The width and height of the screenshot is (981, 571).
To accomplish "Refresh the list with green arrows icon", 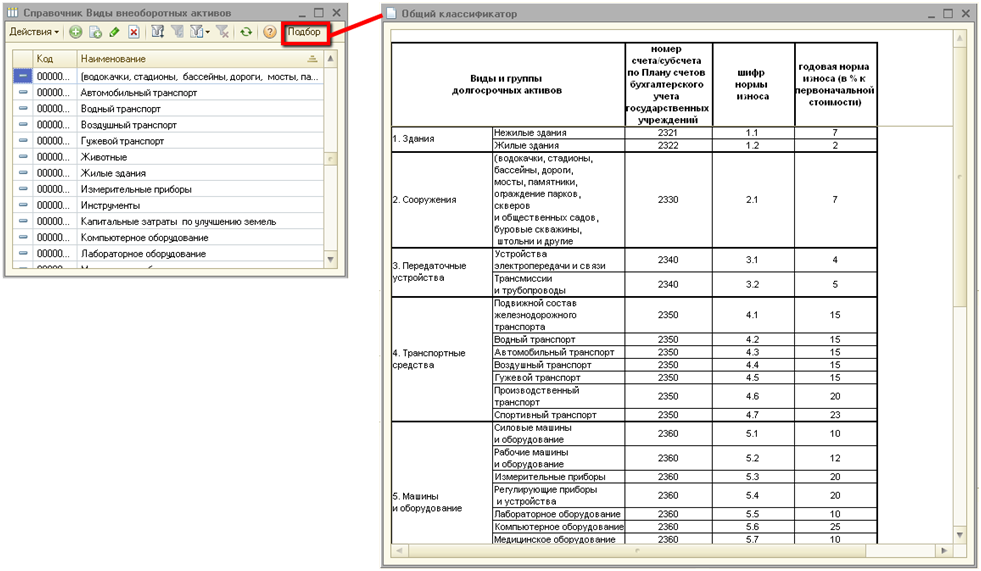I will point(246,33).
